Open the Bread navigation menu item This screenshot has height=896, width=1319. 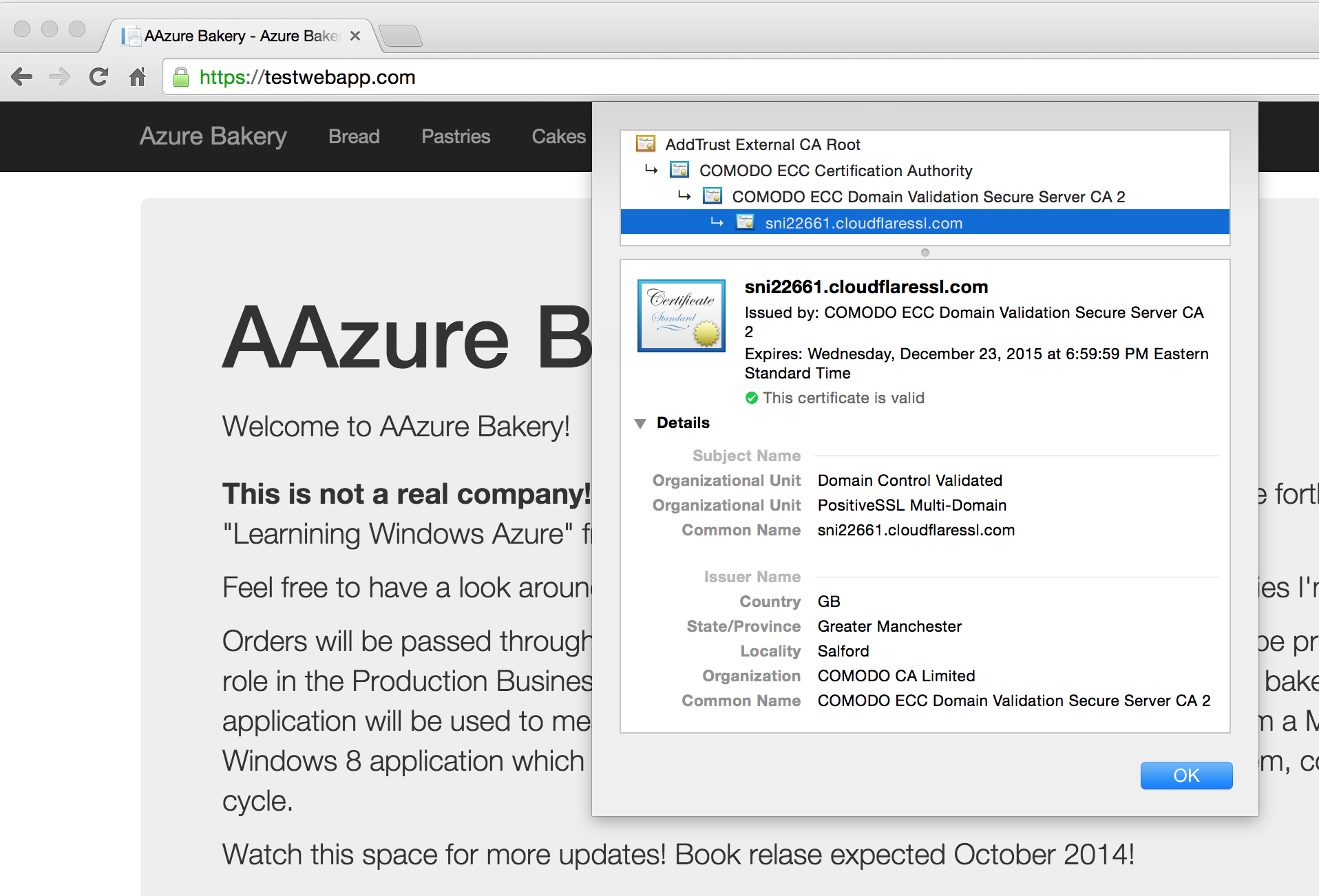(x=354, y=136)
